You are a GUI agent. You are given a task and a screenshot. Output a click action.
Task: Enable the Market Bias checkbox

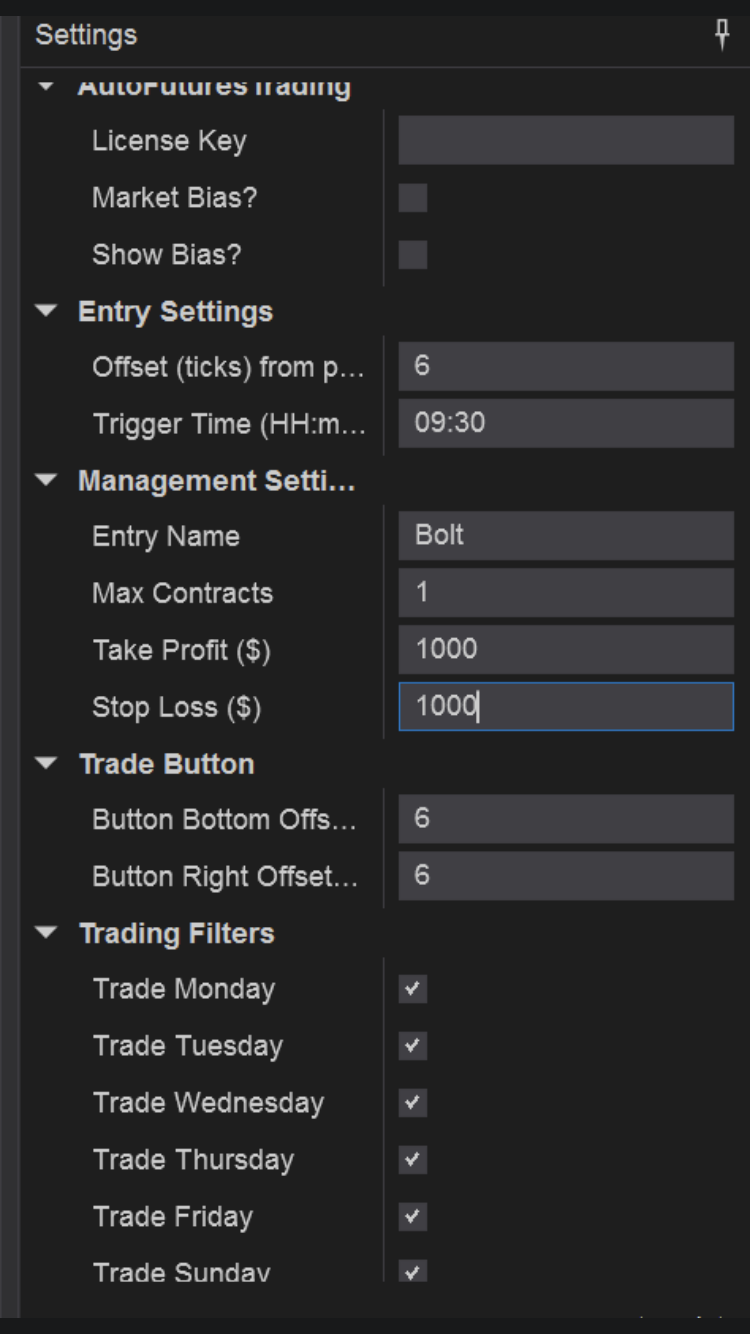[413, 198]
